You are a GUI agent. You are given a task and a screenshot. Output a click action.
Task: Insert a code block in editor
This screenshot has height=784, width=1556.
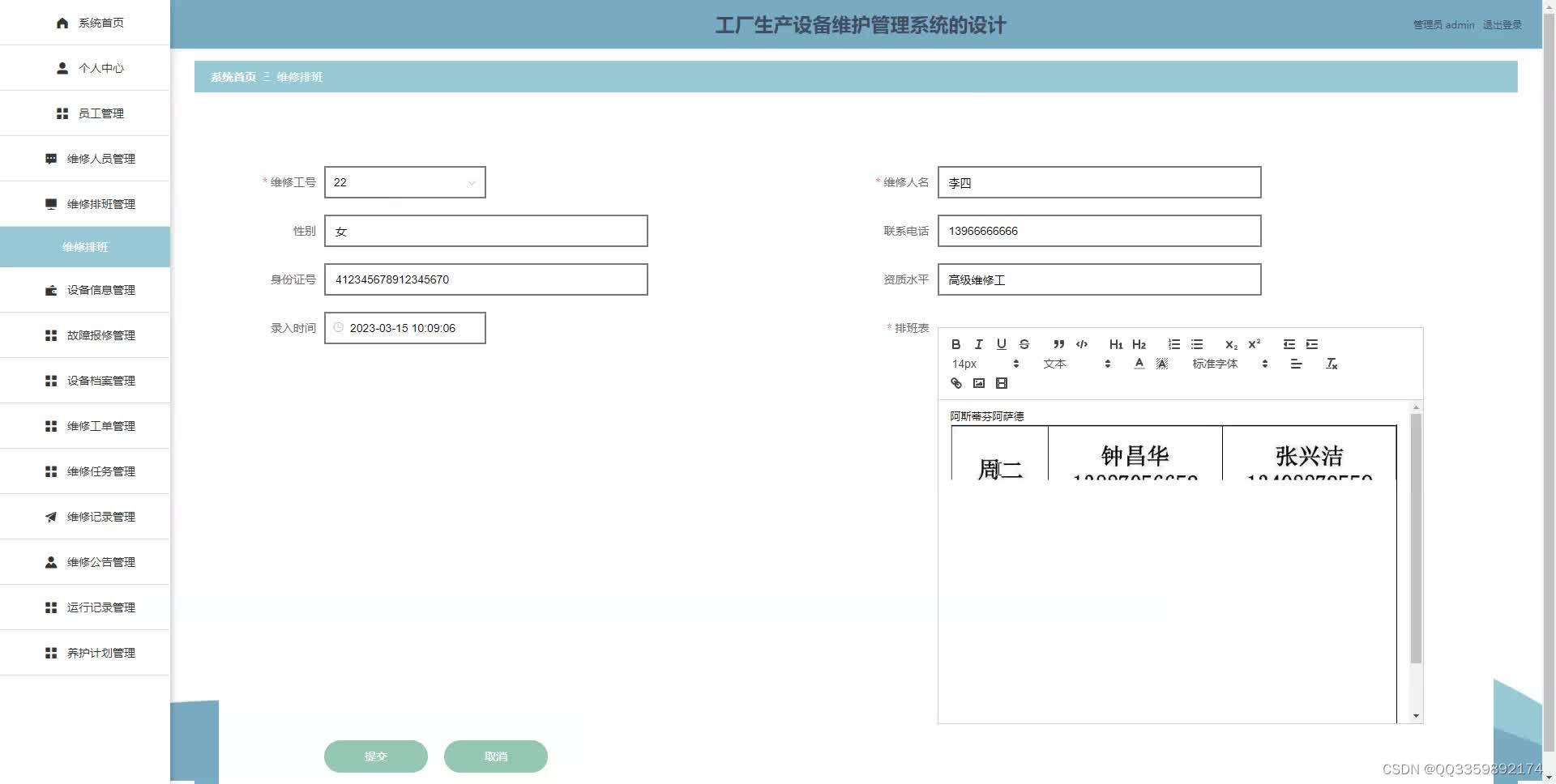pos(1081,344)
